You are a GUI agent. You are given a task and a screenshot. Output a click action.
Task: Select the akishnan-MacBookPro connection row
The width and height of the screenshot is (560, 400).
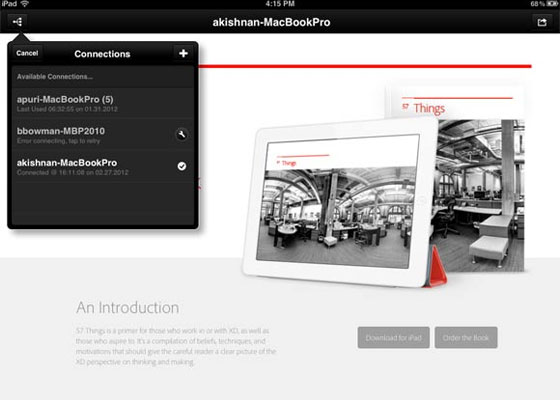pos(102,166)
